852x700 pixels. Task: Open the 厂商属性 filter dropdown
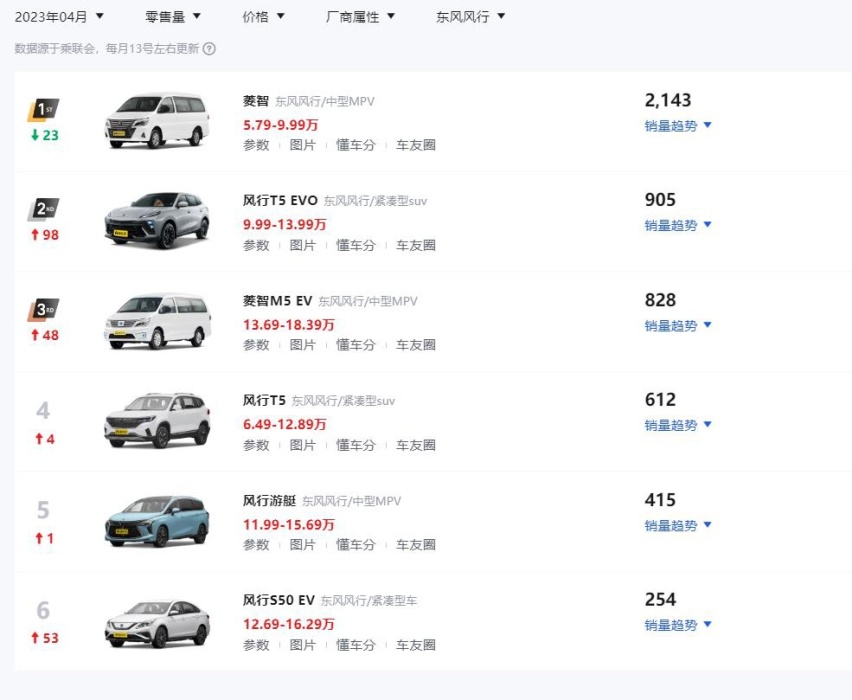(x=360, y=17)
